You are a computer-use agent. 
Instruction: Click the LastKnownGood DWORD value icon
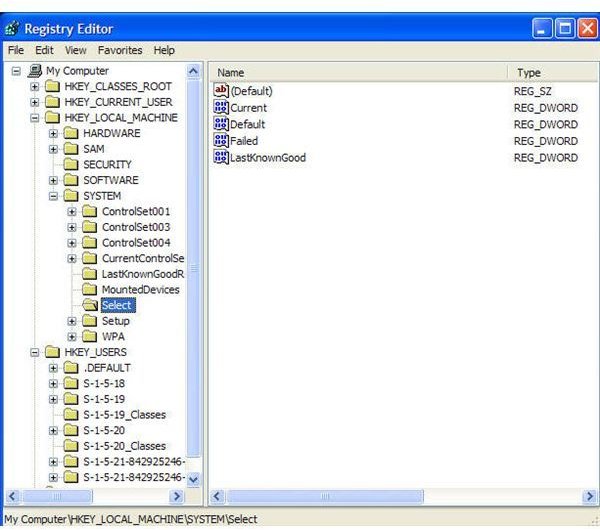(x=221, y=157)
